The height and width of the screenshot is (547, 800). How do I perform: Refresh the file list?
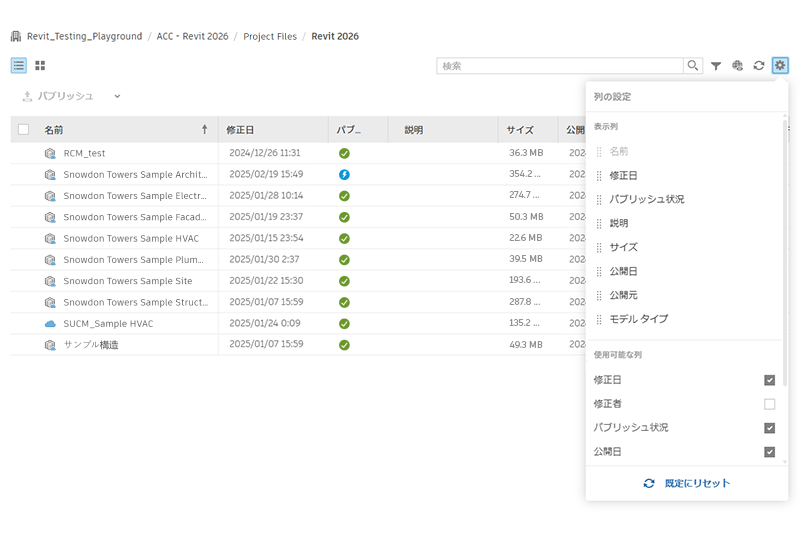[x=759, y=65]
